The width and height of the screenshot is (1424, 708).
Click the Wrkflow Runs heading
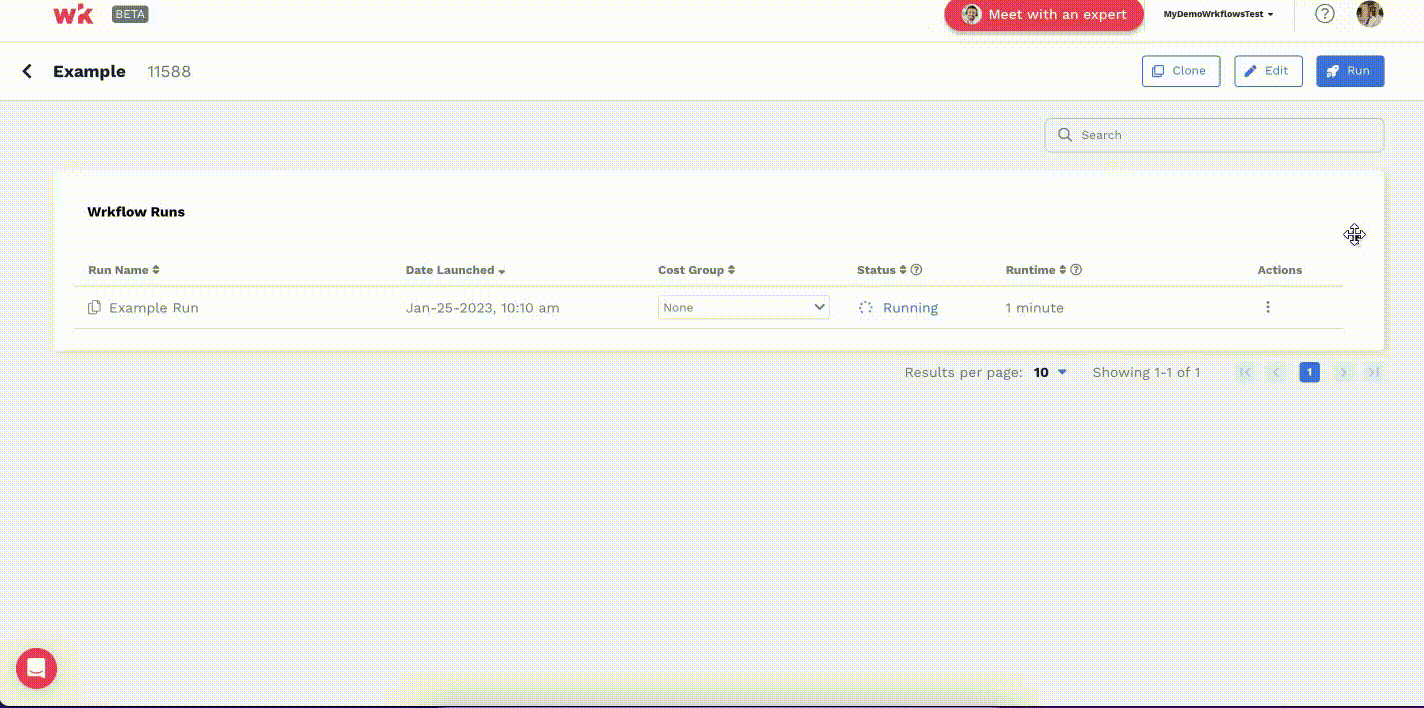coord(136,212)
